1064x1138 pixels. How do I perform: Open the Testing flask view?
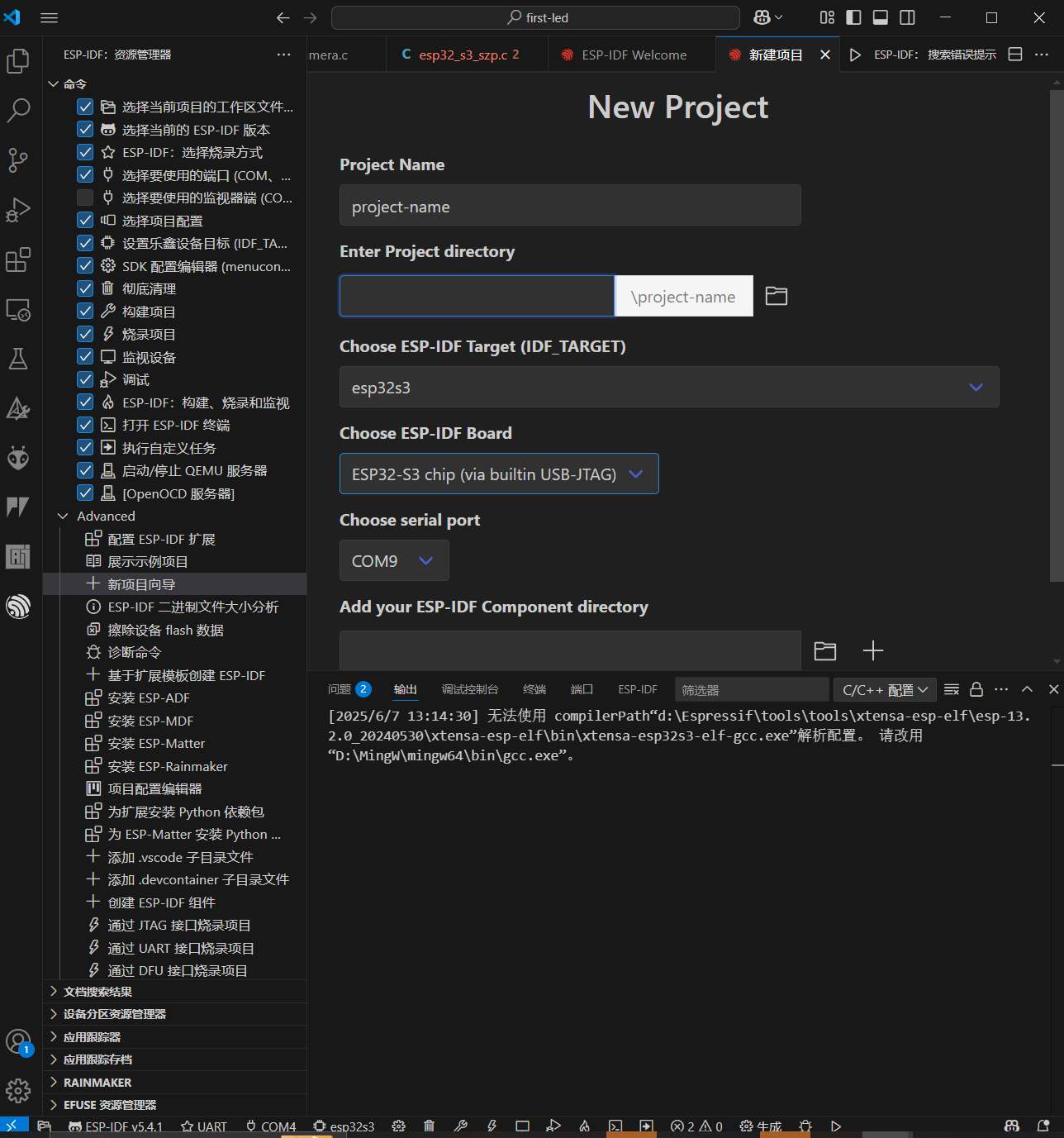[18, 359]
